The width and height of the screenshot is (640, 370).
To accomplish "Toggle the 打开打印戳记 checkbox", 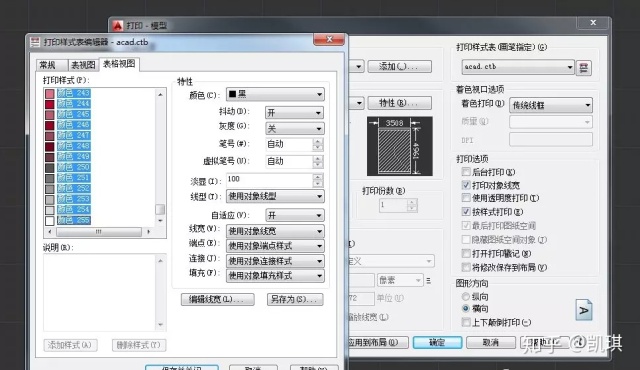I will (466, 253).
